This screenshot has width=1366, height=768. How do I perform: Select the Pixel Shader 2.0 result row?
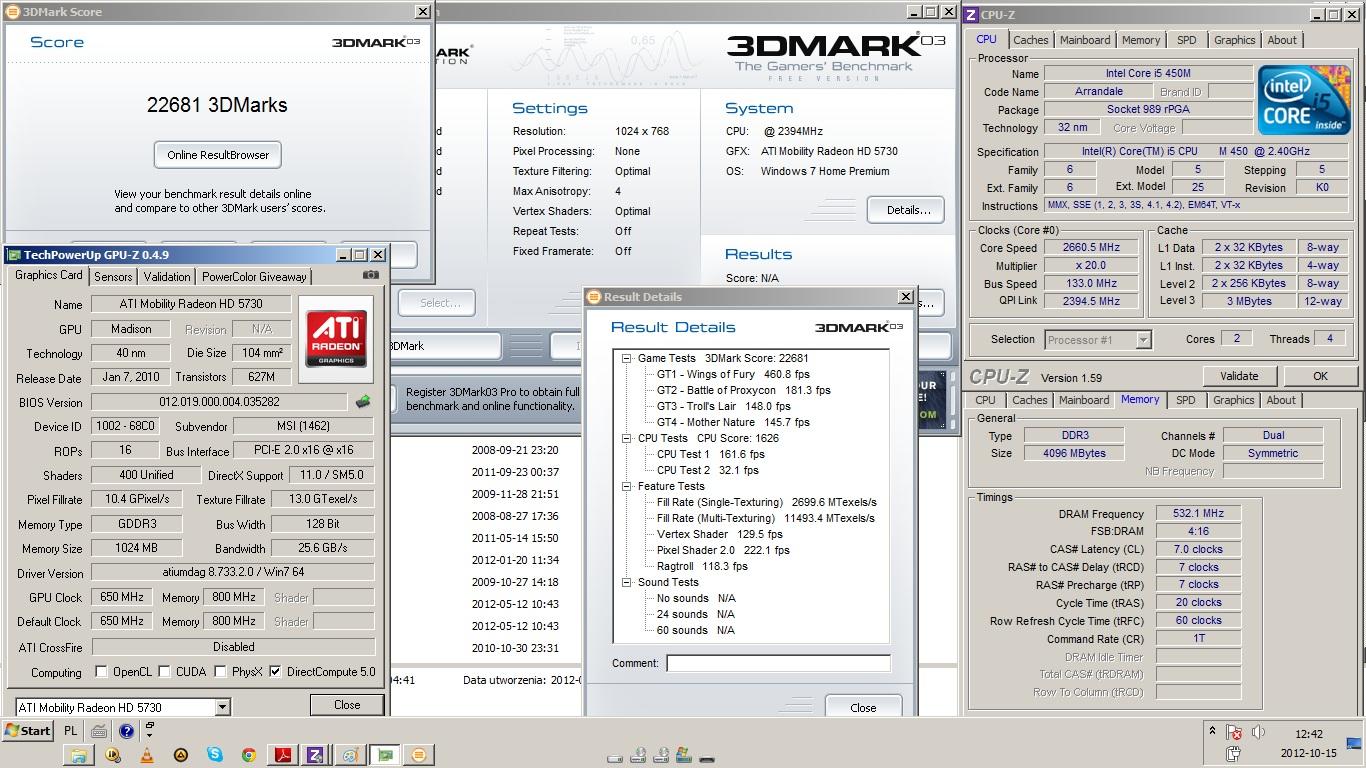click(723, 550)
